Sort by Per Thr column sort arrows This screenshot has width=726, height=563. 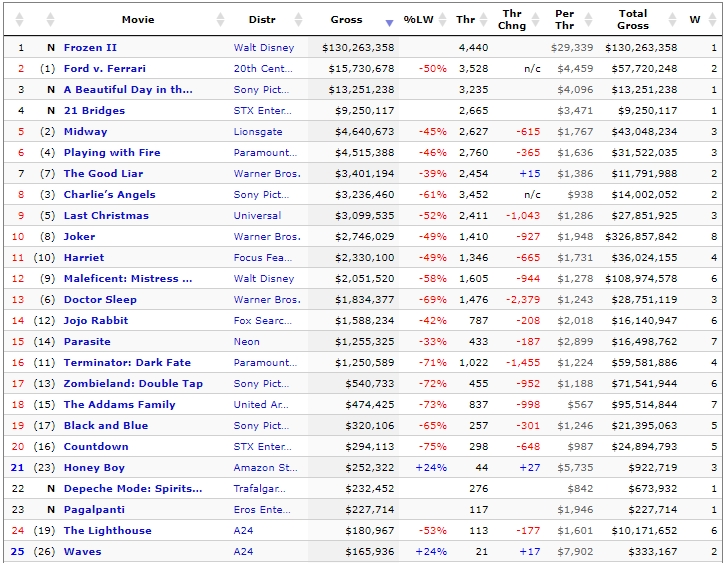(x=588, y=19)
